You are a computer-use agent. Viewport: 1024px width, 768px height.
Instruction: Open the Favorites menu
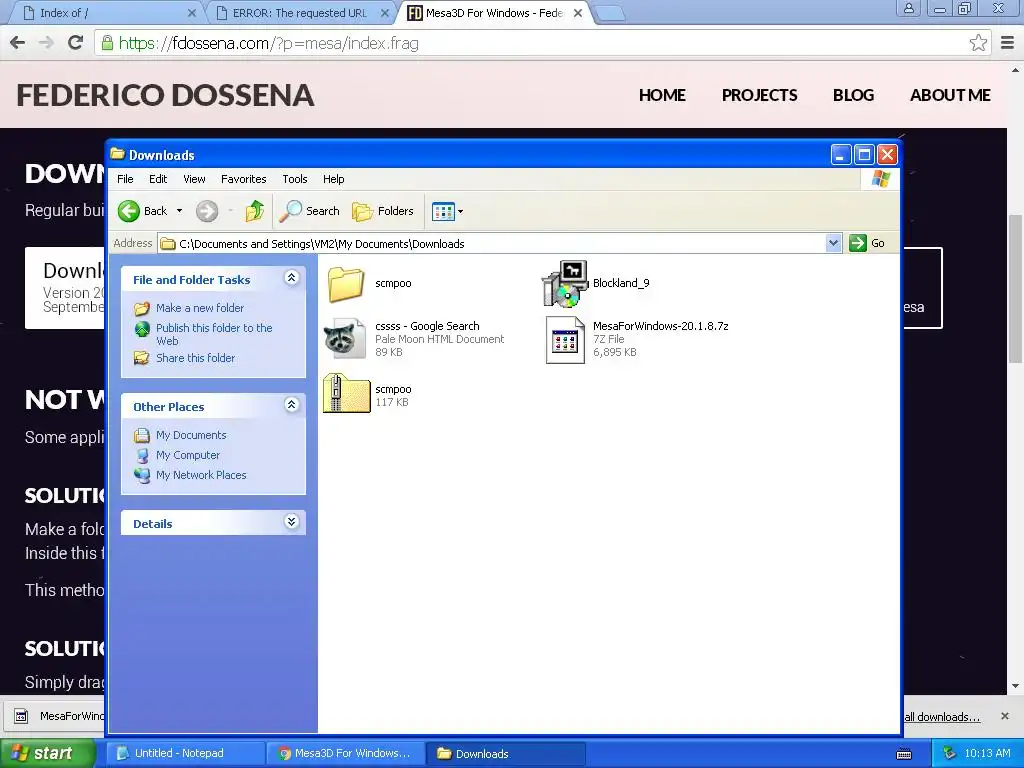point(244,179)
